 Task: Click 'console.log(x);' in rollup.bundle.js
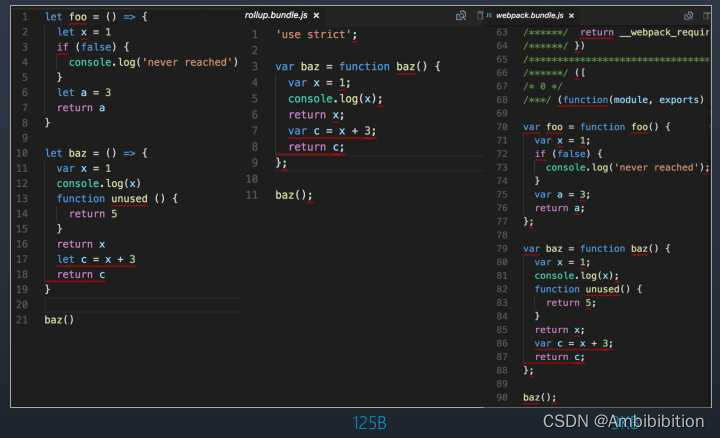335,99
